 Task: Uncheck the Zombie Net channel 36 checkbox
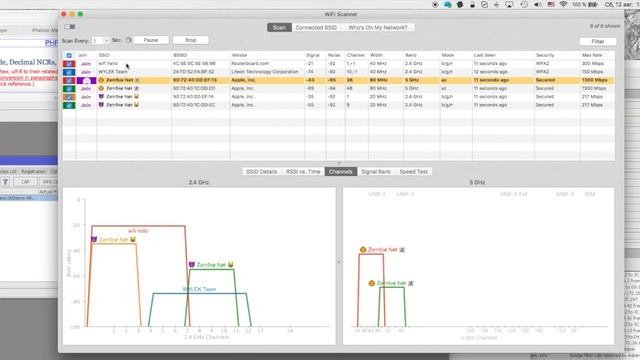pyautogui.click(x=69, y=80)
